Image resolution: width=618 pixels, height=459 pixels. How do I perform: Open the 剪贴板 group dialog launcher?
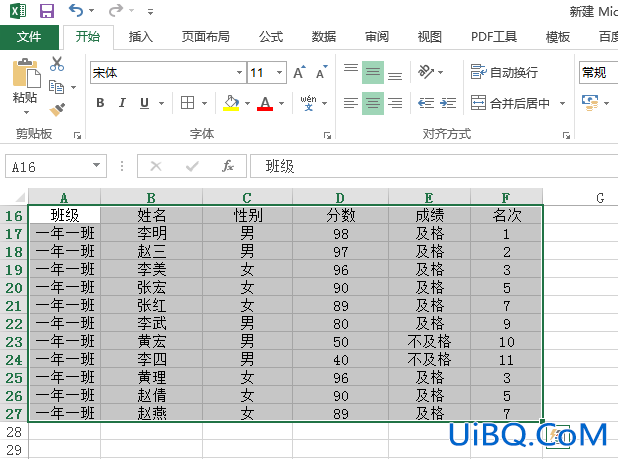click(77, 136)
